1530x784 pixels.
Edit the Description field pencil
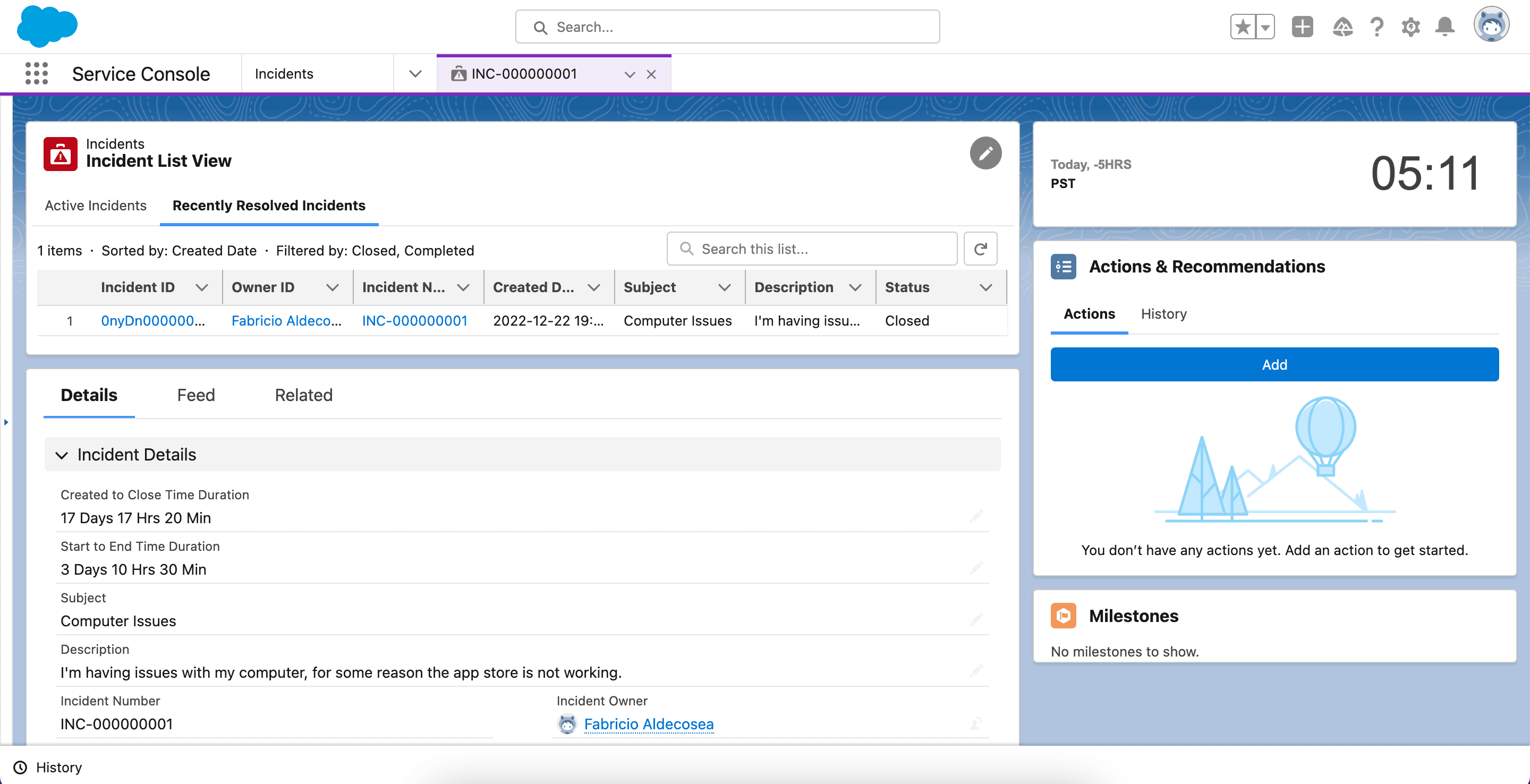pyautogui.click(x=976, y=672)
